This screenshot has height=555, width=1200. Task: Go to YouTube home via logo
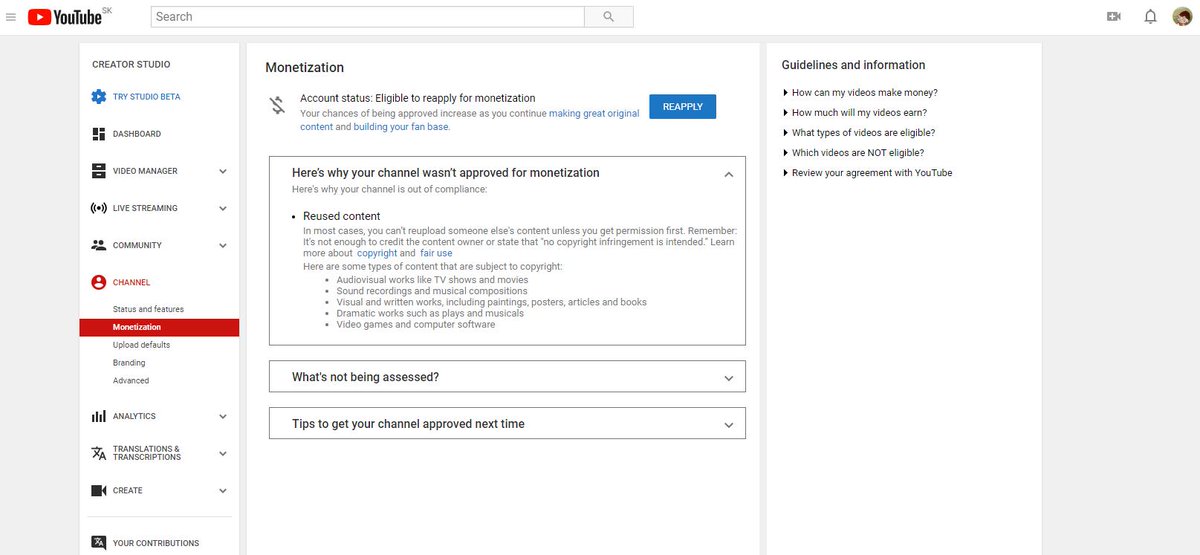63,17
